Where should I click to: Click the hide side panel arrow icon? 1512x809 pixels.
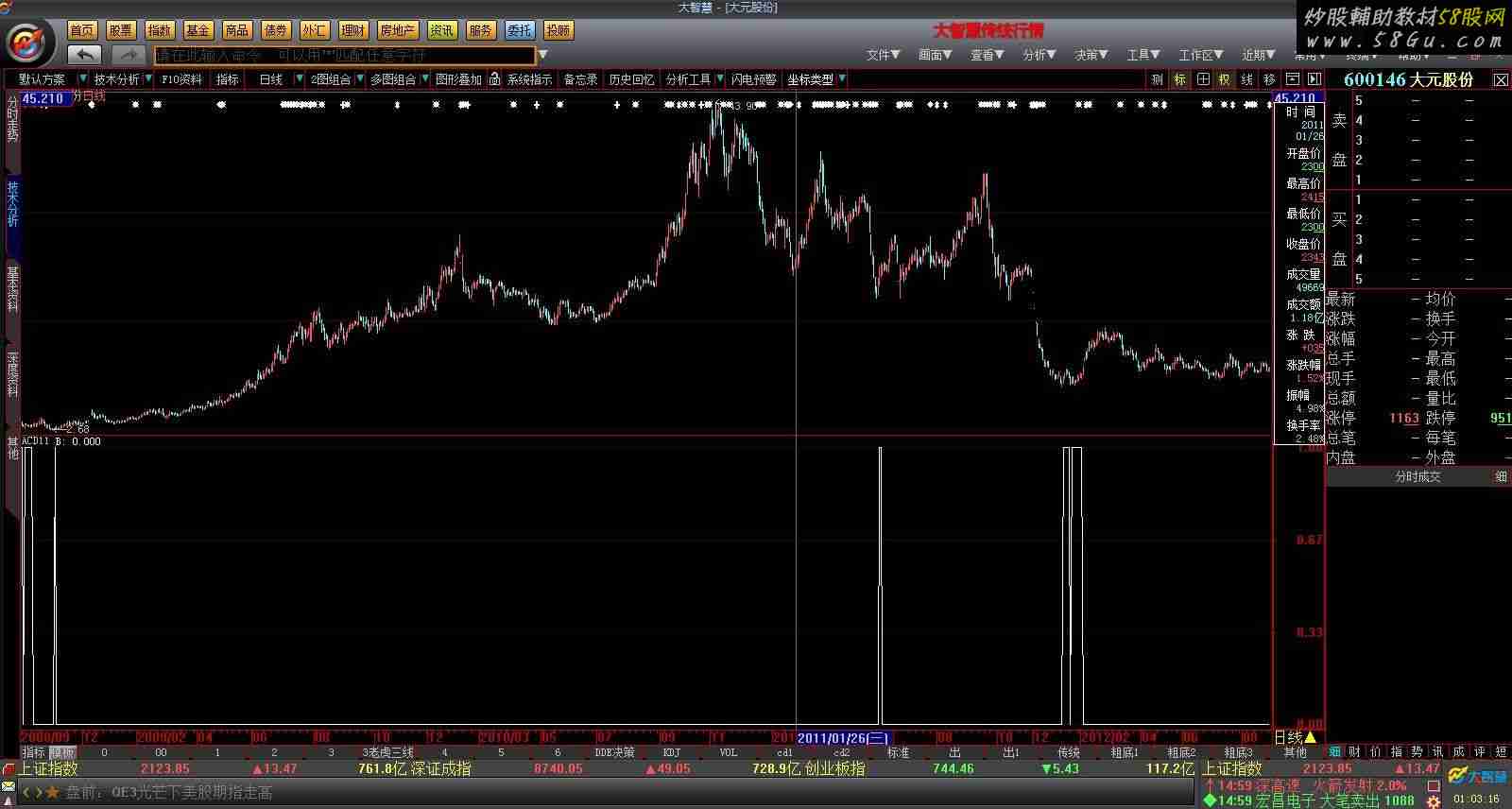coord(1314,79)
